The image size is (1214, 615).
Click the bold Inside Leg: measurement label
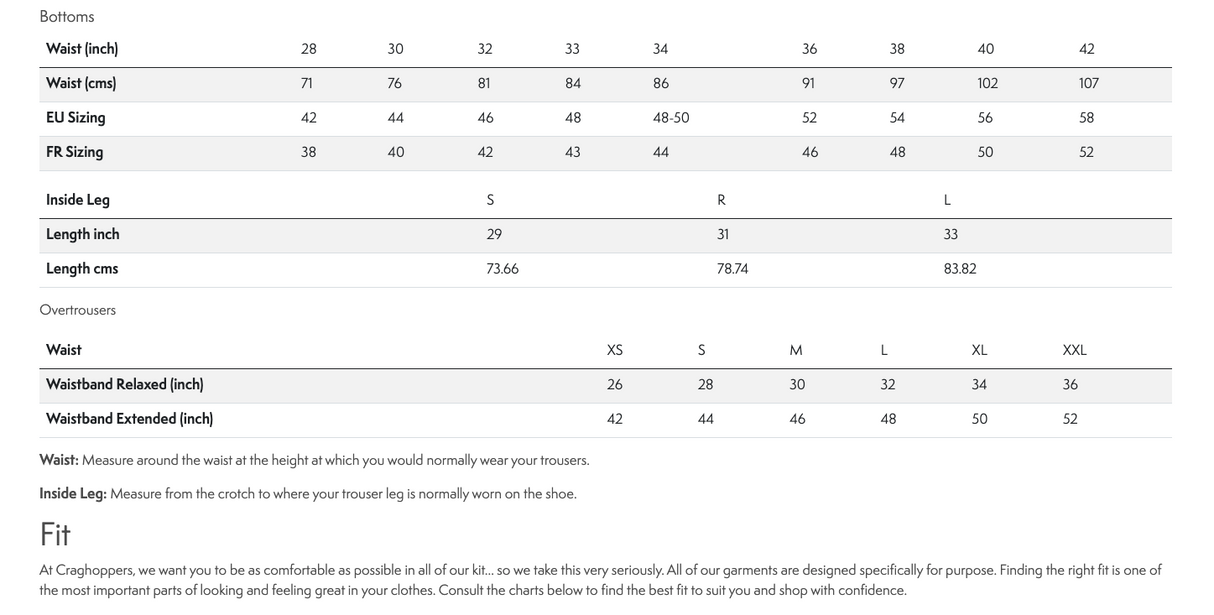[x=73, y=493]
